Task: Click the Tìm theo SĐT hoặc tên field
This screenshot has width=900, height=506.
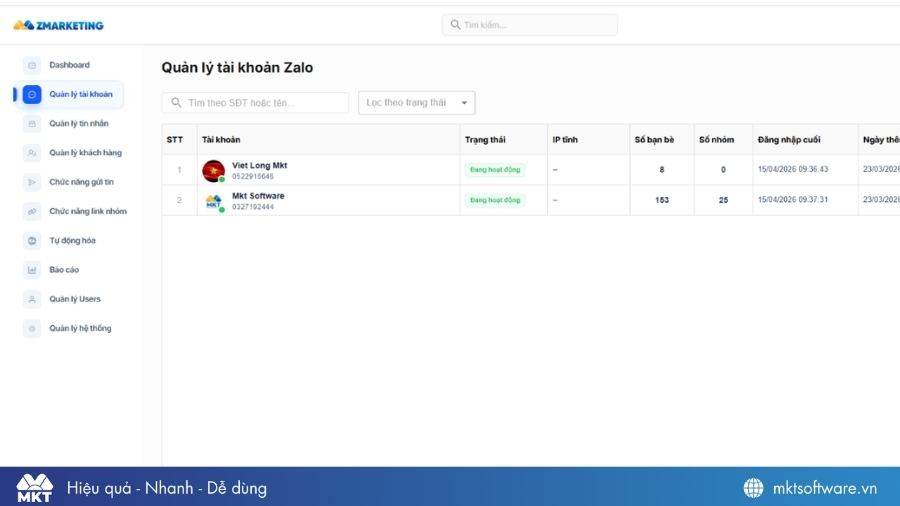Action: point(255,103)
